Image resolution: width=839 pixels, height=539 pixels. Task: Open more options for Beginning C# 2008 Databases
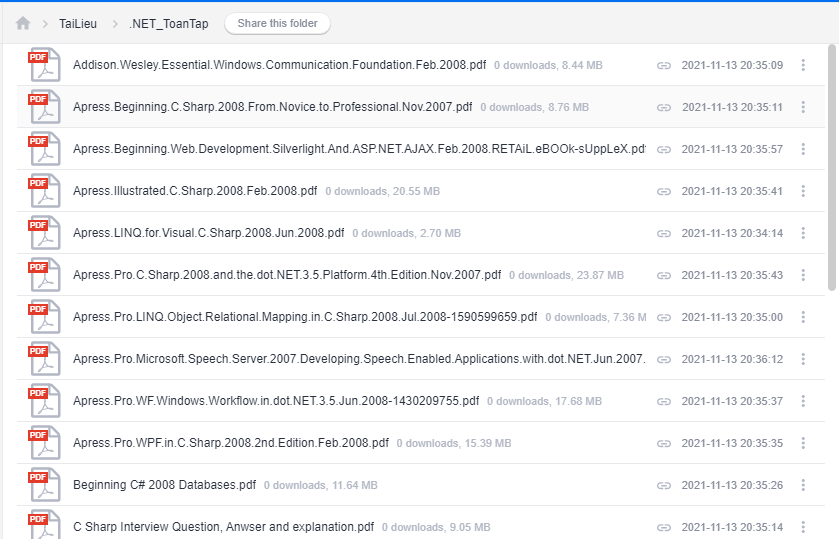click(x=803, y=485)
